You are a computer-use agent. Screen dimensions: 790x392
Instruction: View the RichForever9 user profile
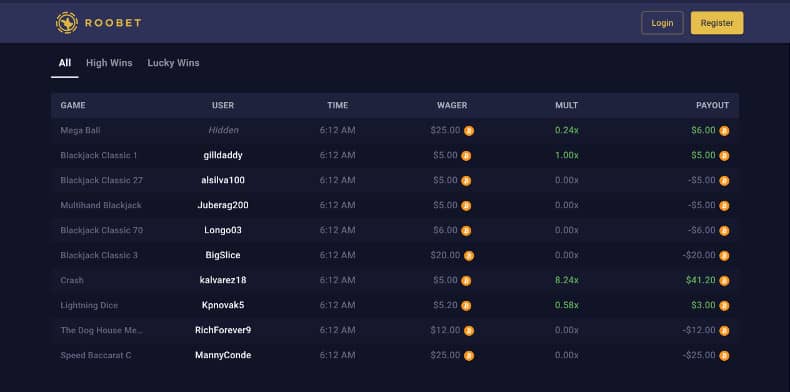[223, 330]
